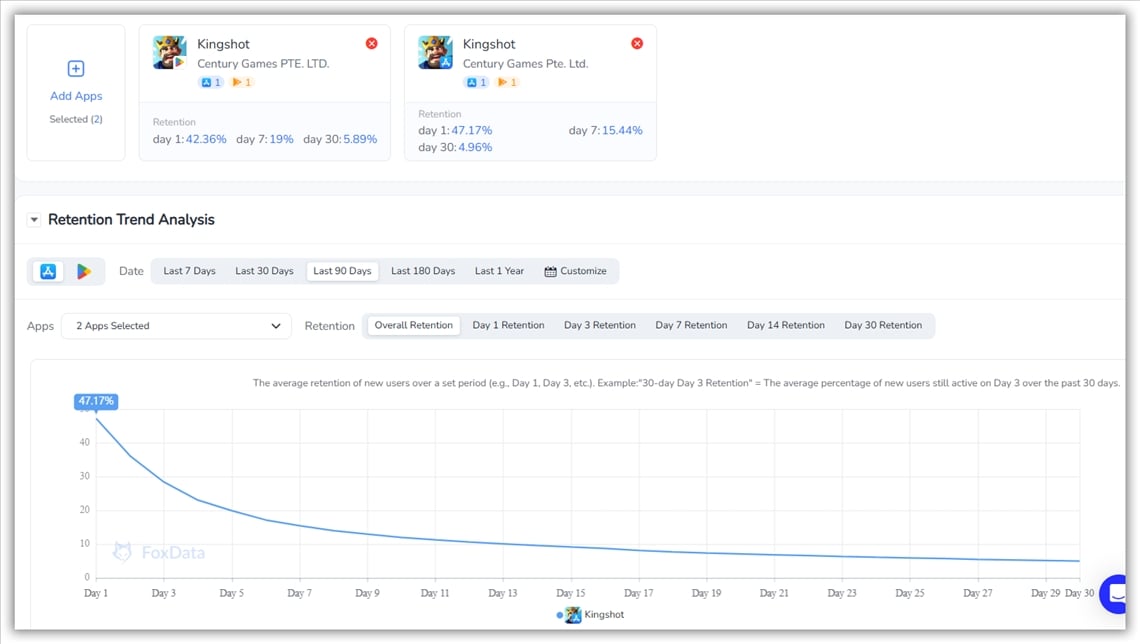Image resolution: width=1140 pixels, height=644 pixels.
Task: Switch to Day 7 Retention tab
Action: pos(690,324)
